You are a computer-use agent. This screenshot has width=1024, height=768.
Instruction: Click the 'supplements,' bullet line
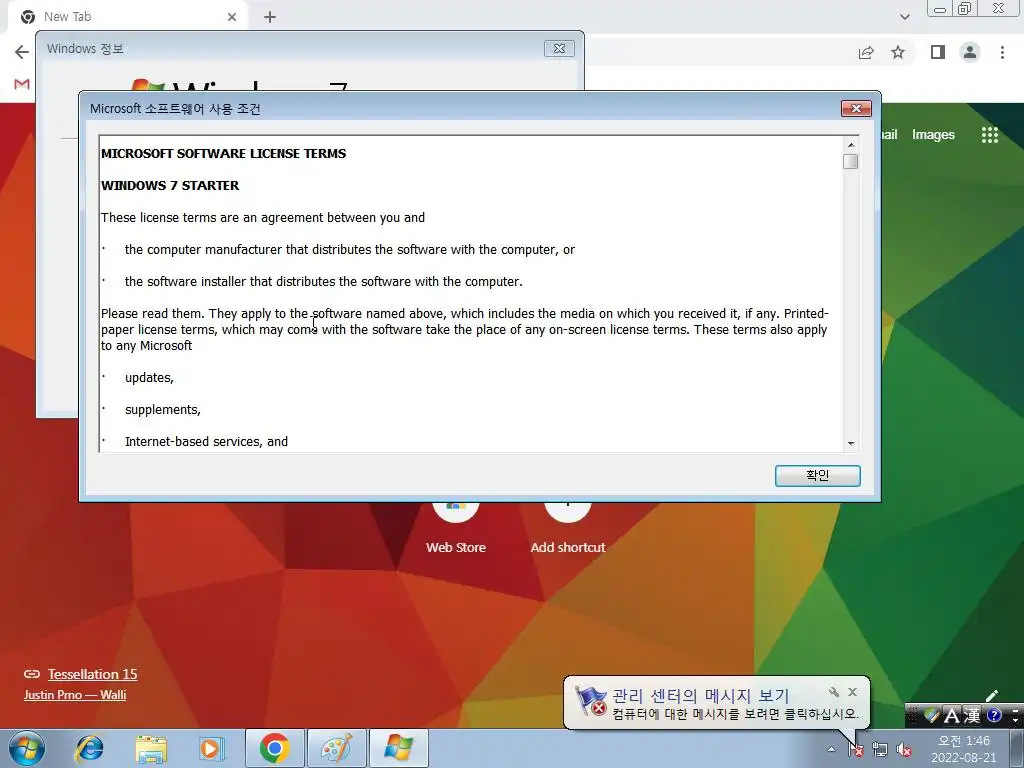click(x=163, y=409)
